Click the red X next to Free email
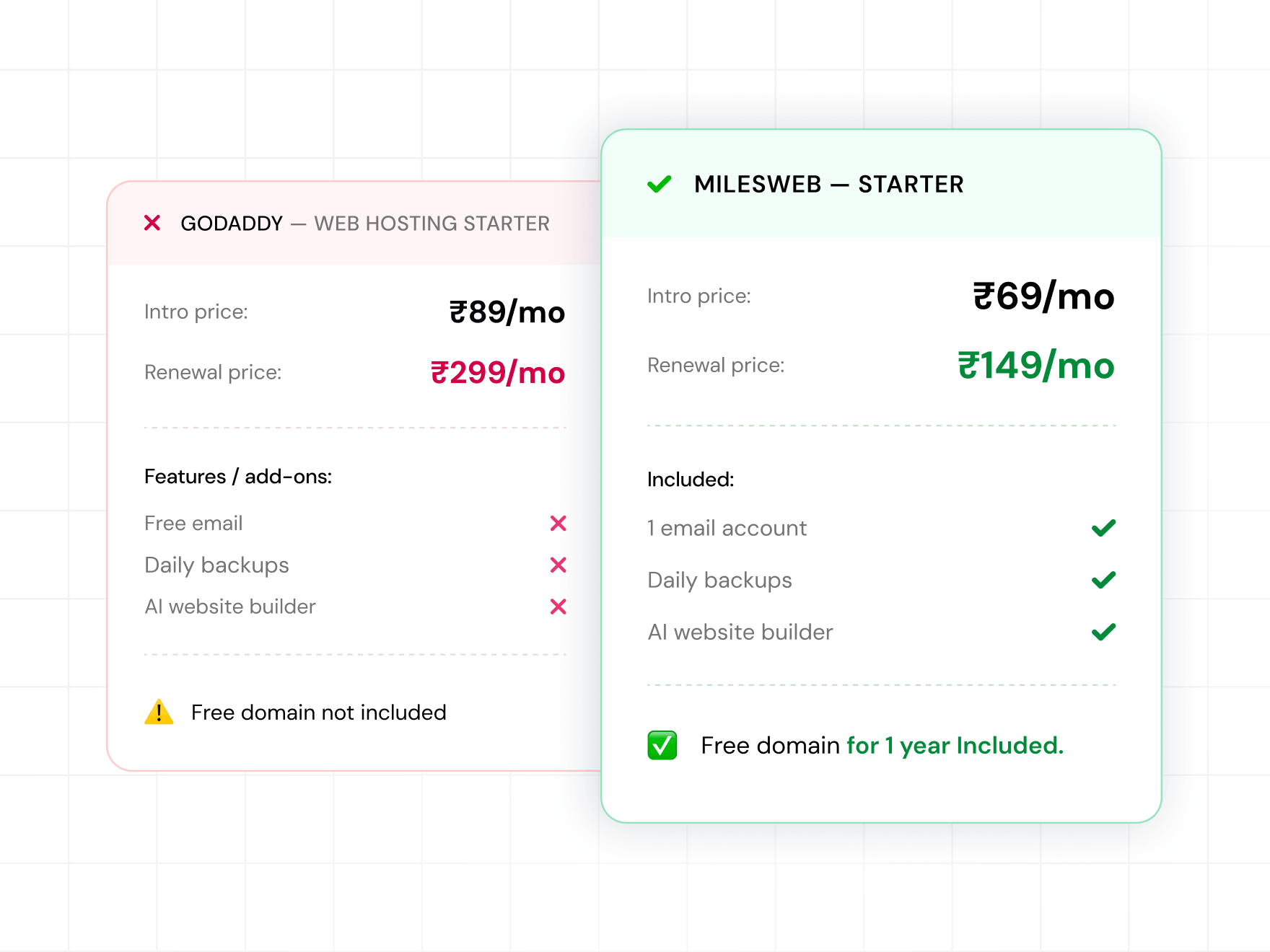 pos(559,523)
